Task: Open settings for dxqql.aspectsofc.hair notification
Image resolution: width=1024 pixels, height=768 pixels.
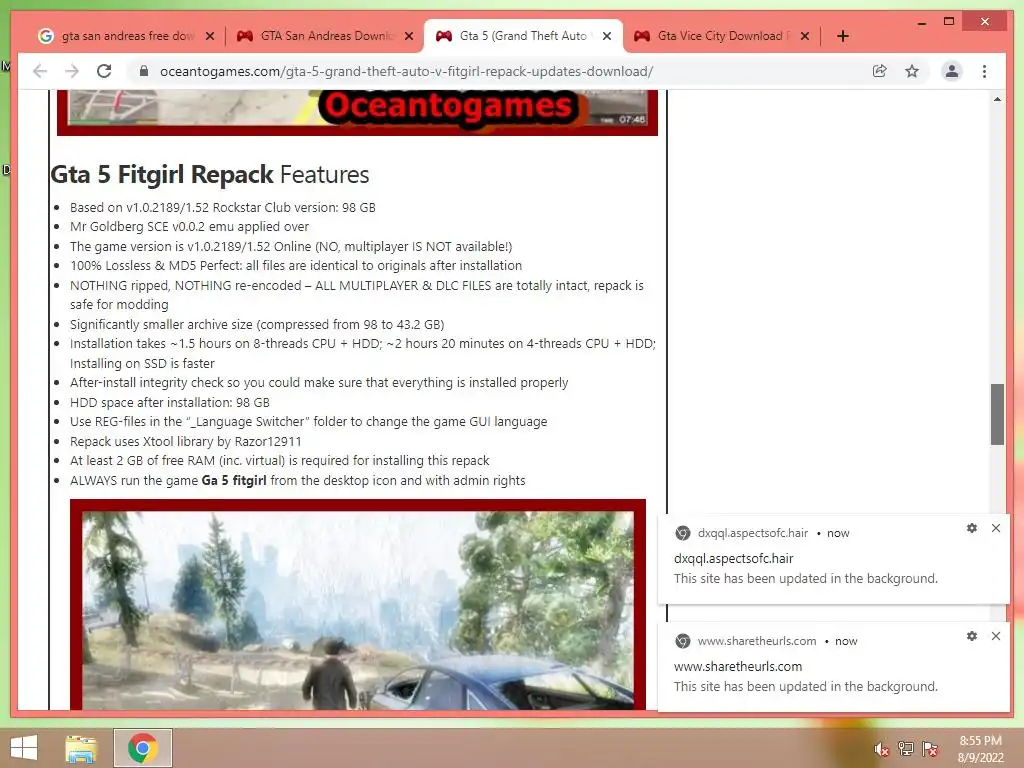Action: 972,528
